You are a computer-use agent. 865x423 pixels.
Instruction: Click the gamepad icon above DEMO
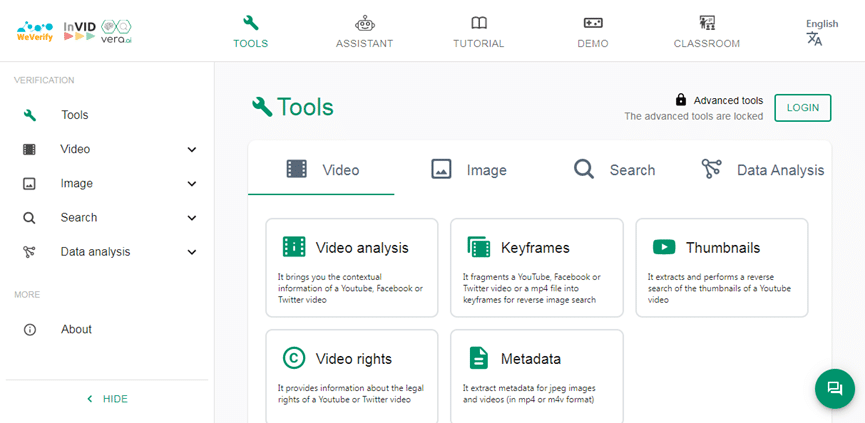pos(593,23)
